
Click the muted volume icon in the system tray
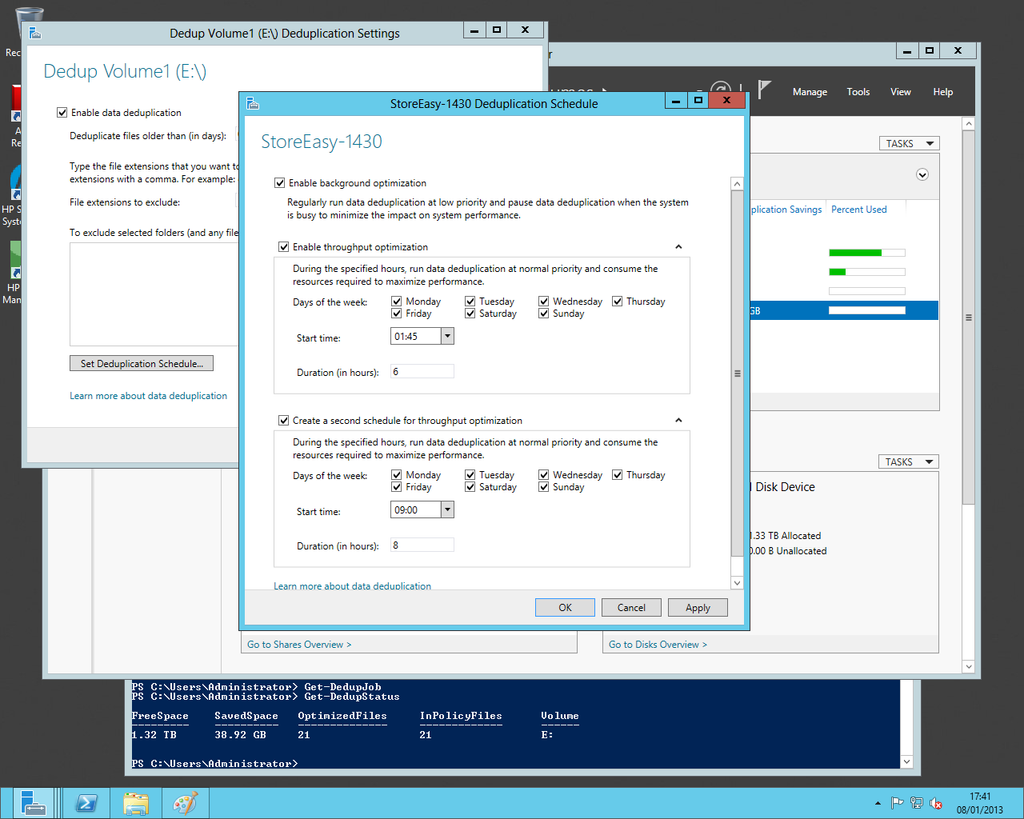click(x=936, y=802)
